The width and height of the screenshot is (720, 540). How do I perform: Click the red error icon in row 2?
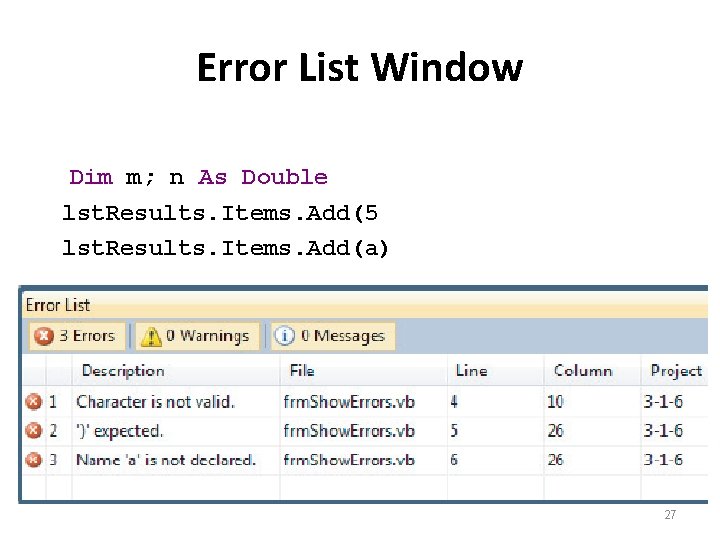(x=34, y=431)
